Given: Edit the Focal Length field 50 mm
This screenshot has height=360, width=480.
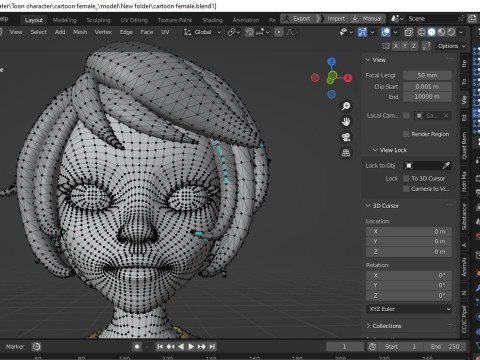Looking at the screenshot, I should pos(427,75).
